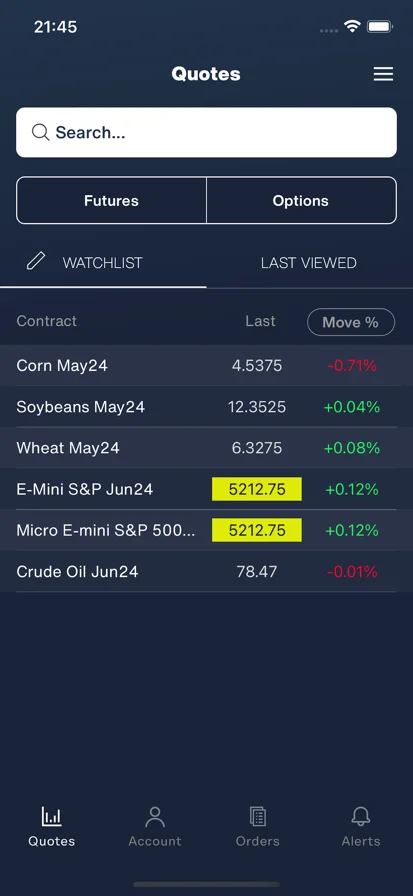Tap highlighted E-Mini S&P Jun24 last price
The height and width of the screenshot is (896, 413).
(257, 489)
